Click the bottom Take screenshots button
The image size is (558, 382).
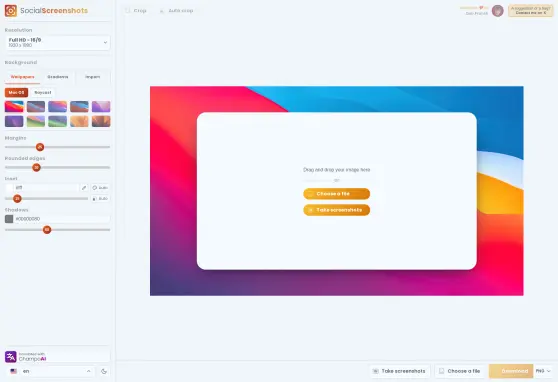[x=399, y=371]
